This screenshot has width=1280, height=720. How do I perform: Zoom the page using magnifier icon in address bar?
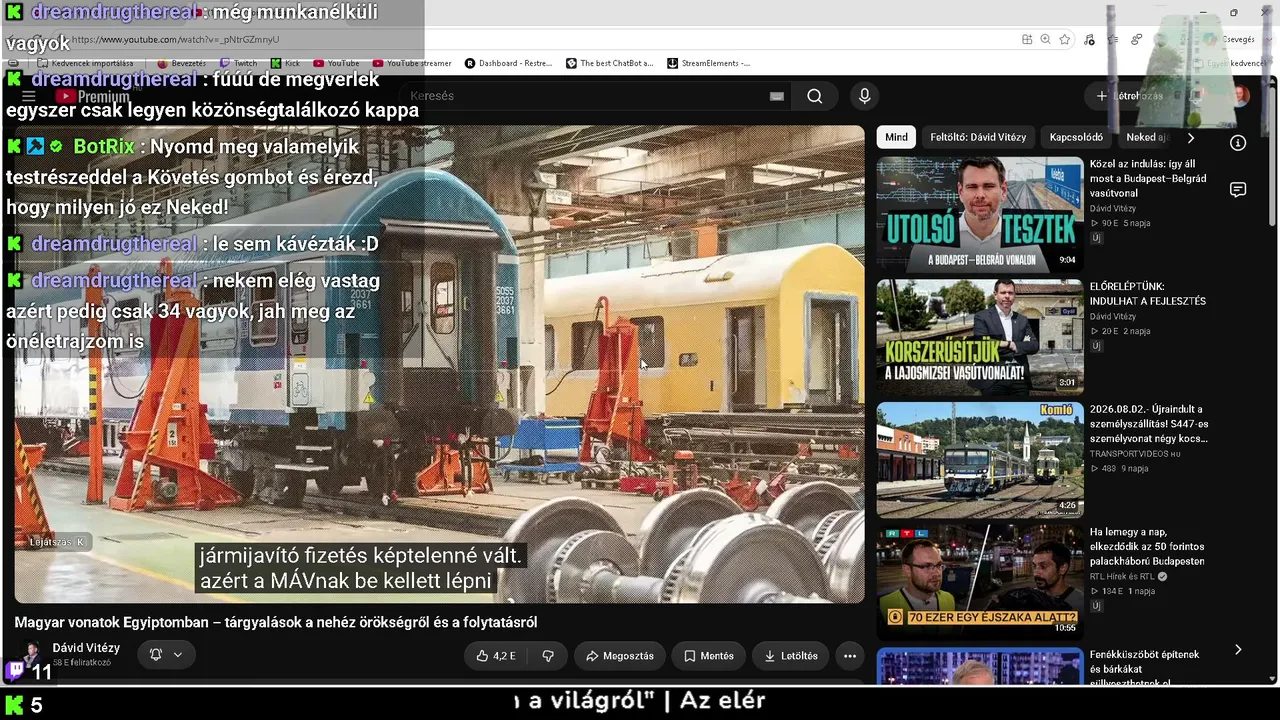click(1046, 39)
